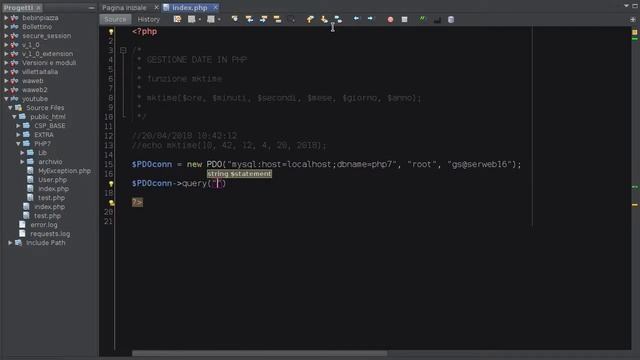
Task: Select the Lib folder under PHP7
Action: [x=42, y=153]
